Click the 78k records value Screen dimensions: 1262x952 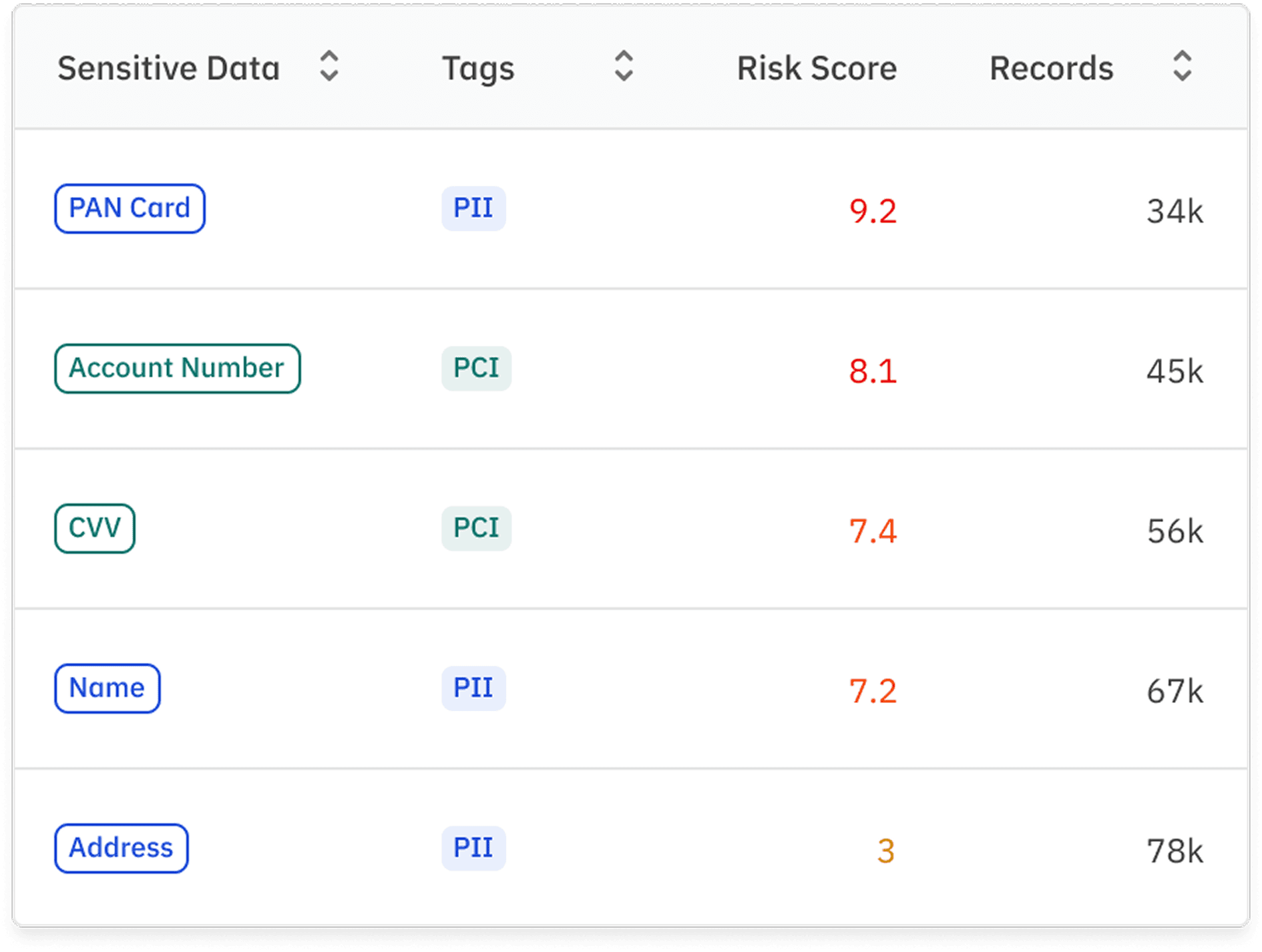(x=1175, y=852)
